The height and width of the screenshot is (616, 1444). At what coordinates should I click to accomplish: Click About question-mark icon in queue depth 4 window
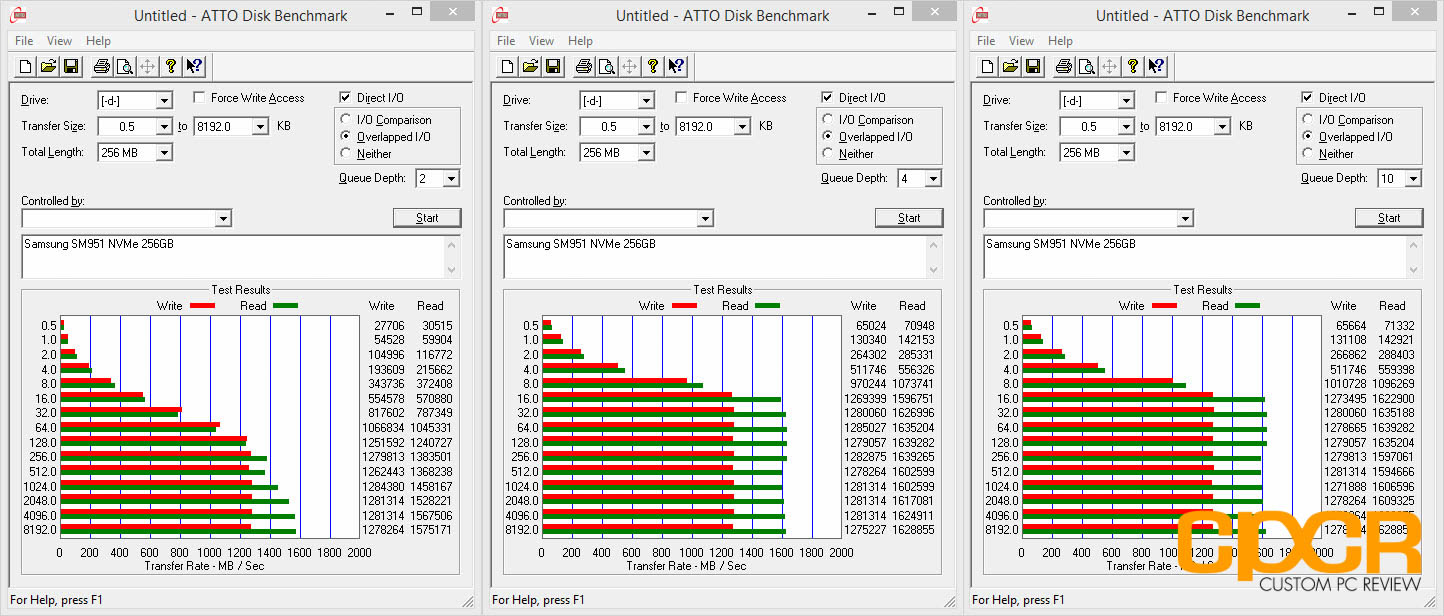tap(652, 67)
